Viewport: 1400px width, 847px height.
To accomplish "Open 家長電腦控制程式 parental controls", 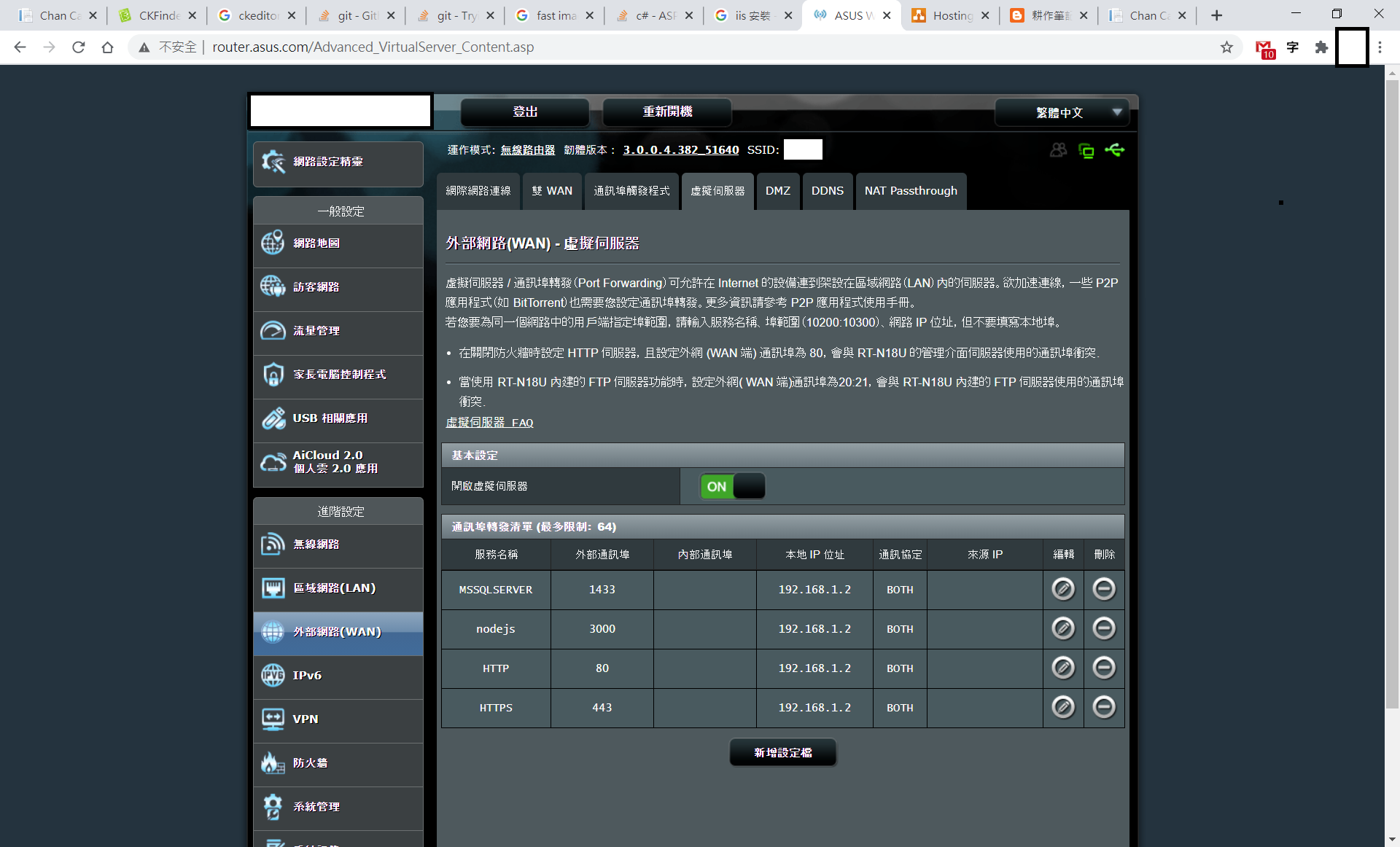I will pos(338,375).
